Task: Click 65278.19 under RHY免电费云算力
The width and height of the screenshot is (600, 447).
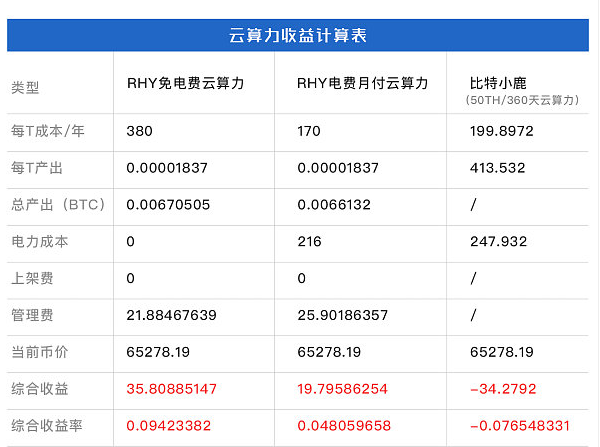Action: pyautogui.click(x=158, y=352)
